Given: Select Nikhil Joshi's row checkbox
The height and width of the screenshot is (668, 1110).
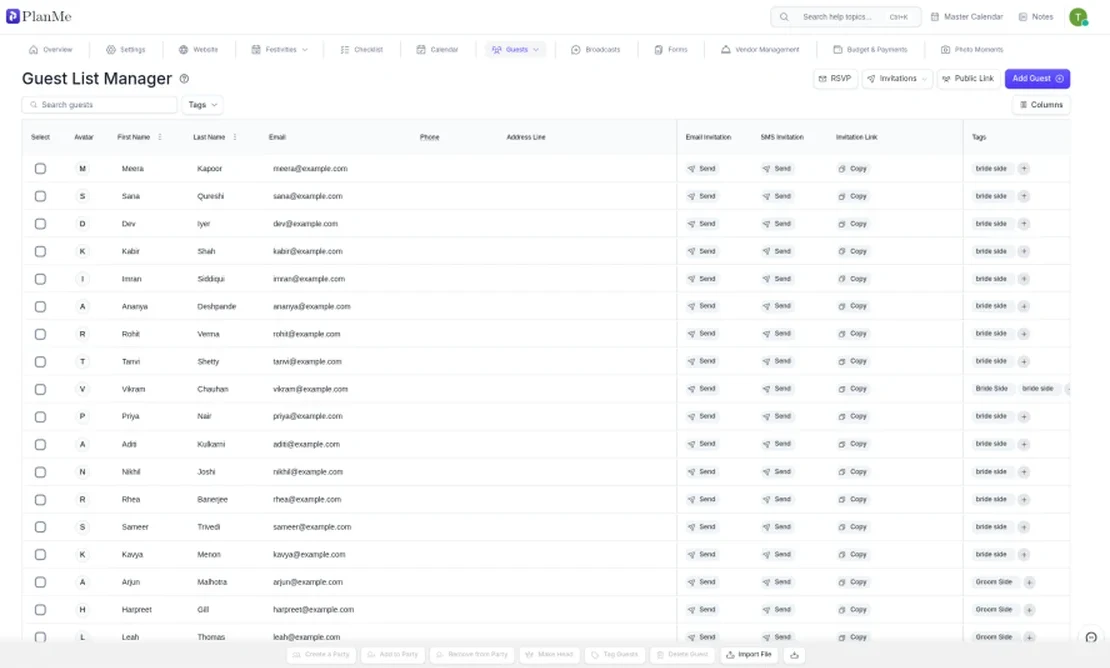Looking at the screenshot, I should pyautogui.click(x=40, y=472).
